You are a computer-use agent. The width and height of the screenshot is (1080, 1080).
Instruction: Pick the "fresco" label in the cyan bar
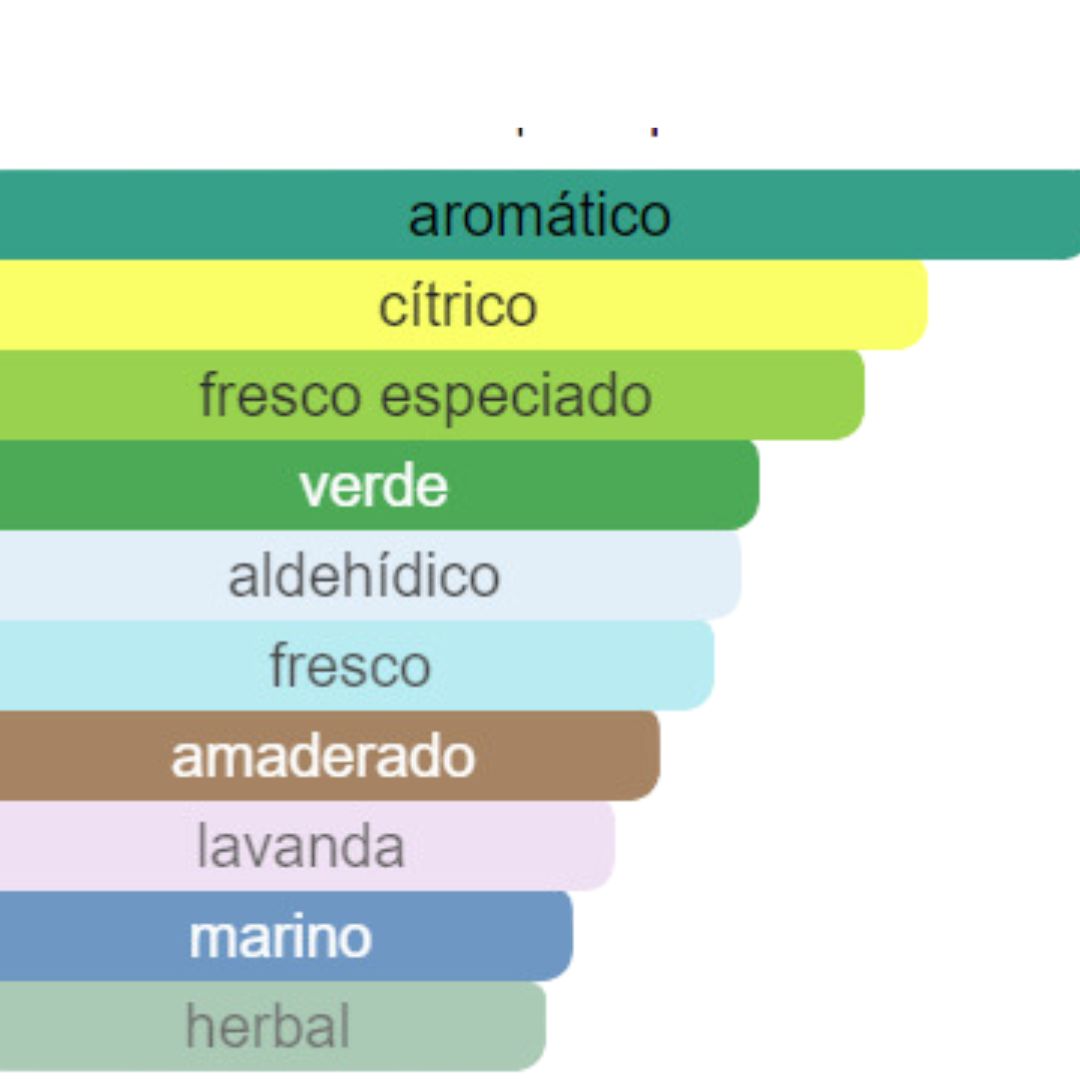coord(350,666)
